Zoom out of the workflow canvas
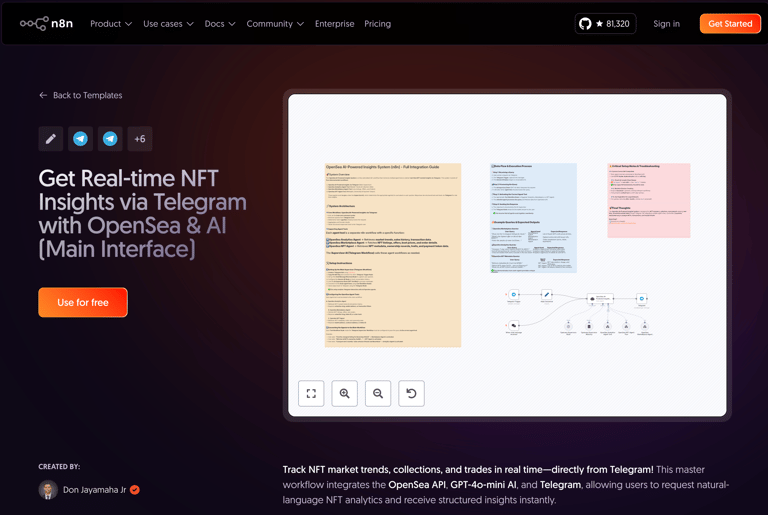This screenshot has height=515, width=768. pyautogui.click(x=378, y=393)
